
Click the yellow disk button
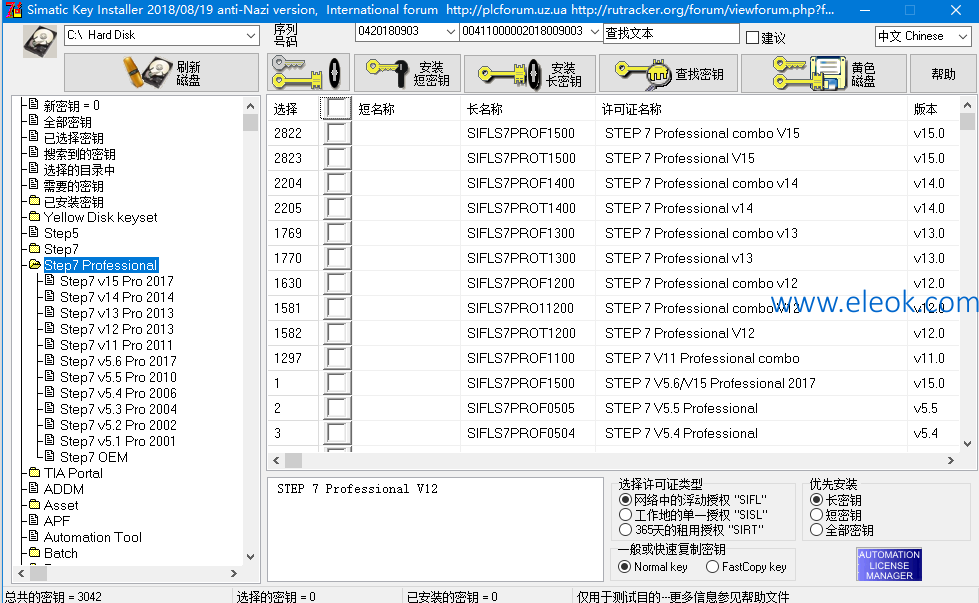[x=824, y=74]
